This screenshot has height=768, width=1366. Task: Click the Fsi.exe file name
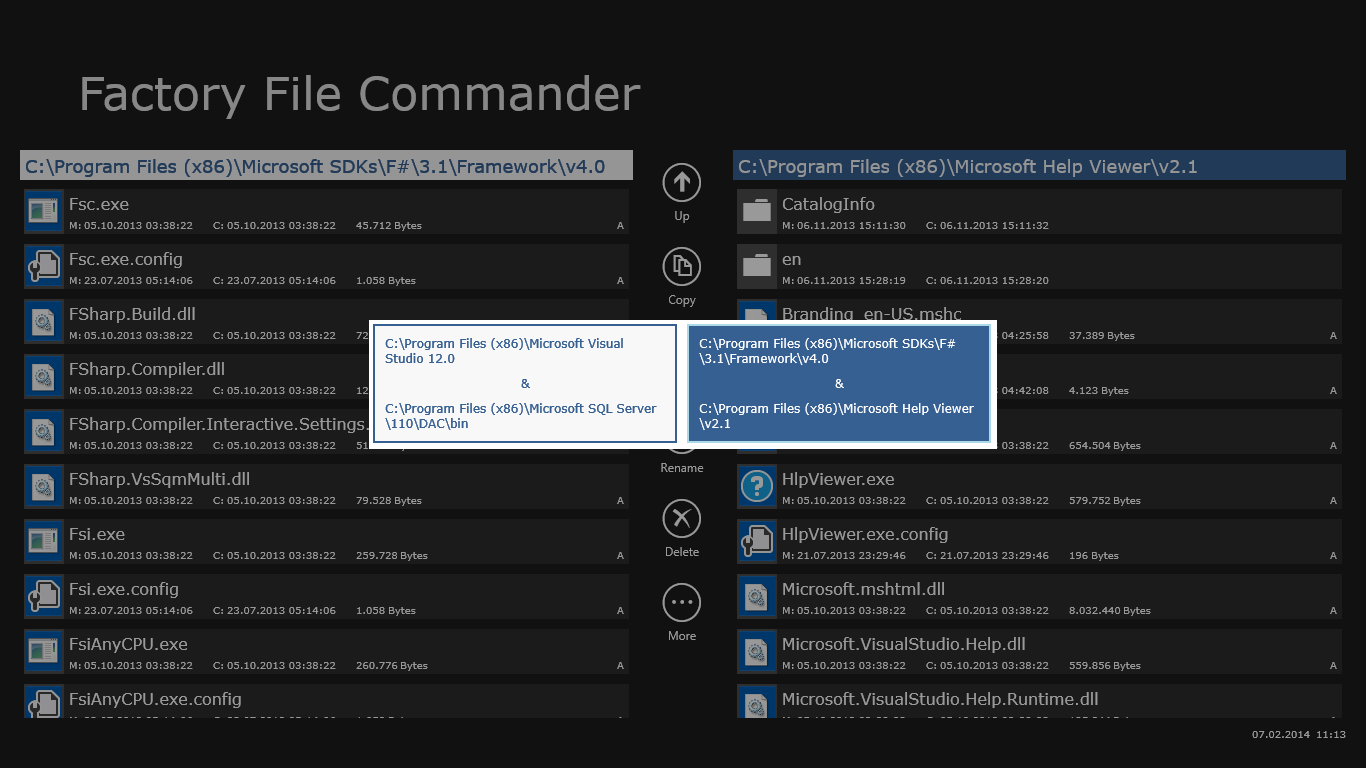point(97,535)
